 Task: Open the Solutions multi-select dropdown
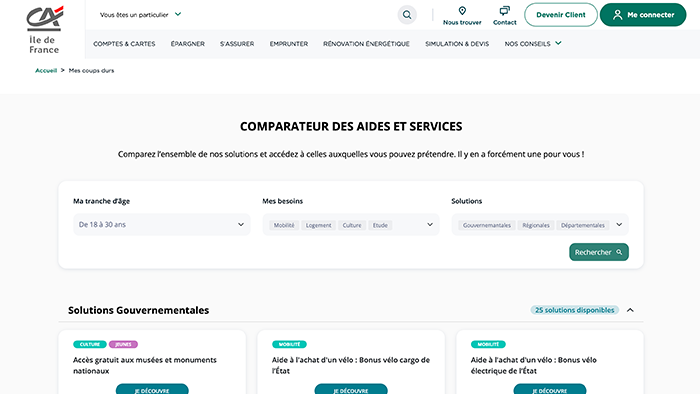click(x=540, y=224)
